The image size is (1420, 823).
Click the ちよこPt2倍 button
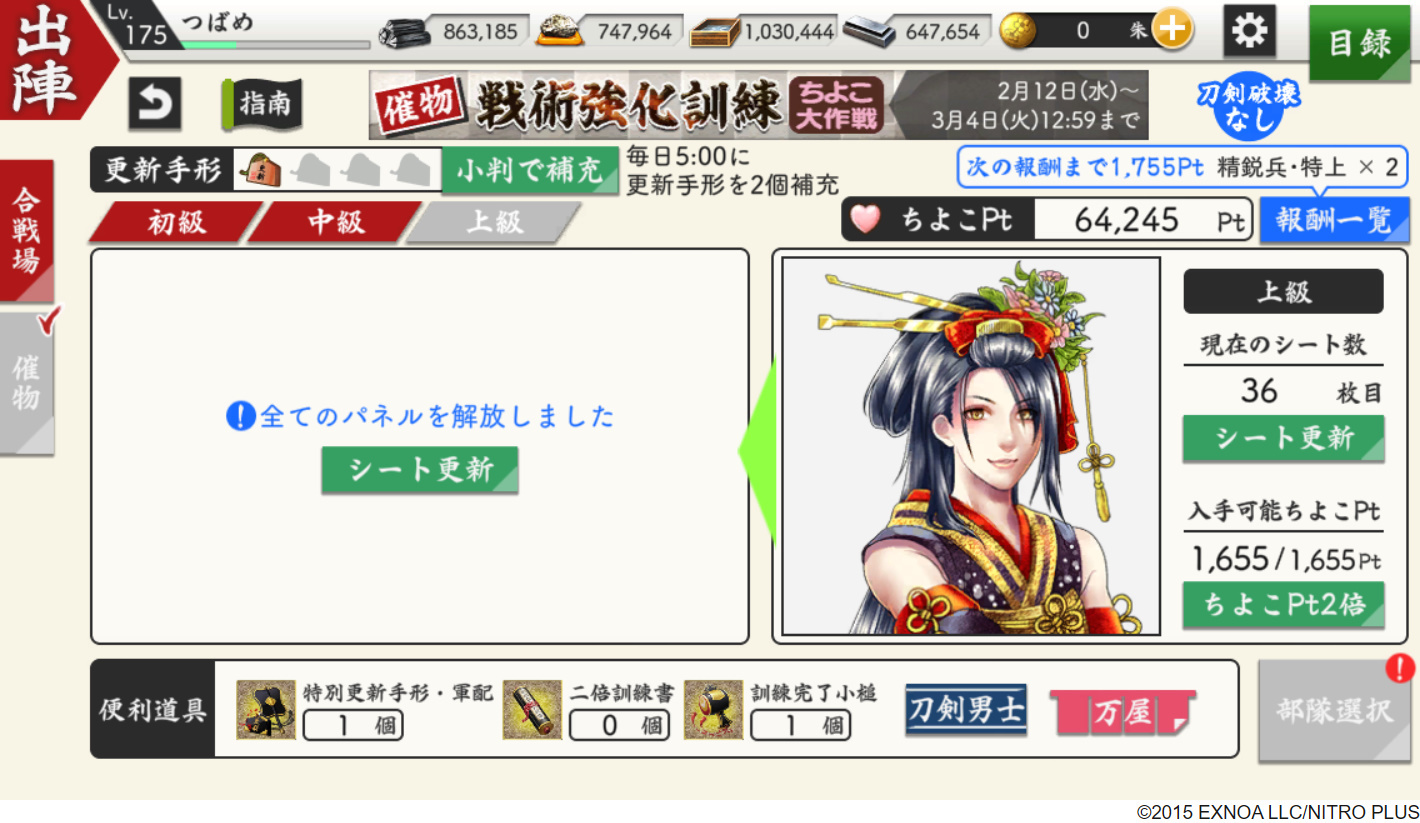click(1284, 605)
